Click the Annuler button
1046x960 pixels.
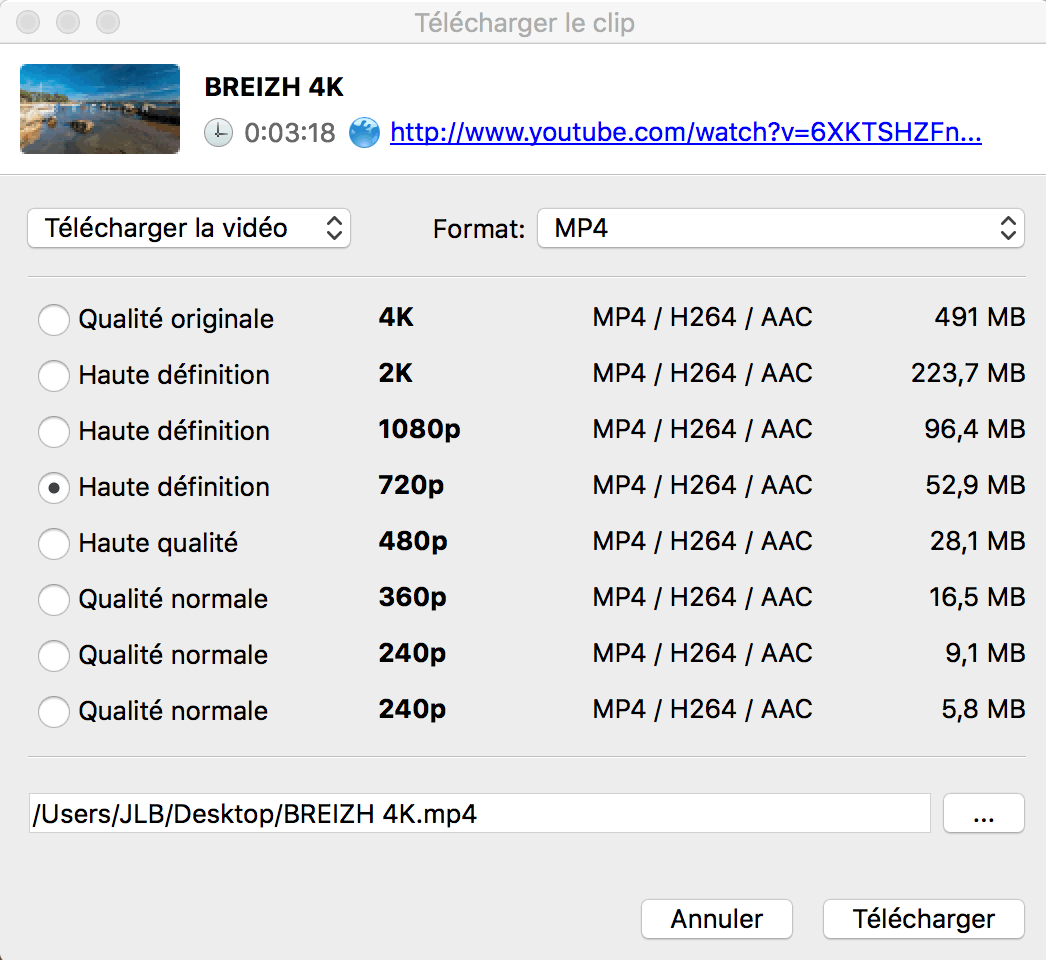point(716,919)
